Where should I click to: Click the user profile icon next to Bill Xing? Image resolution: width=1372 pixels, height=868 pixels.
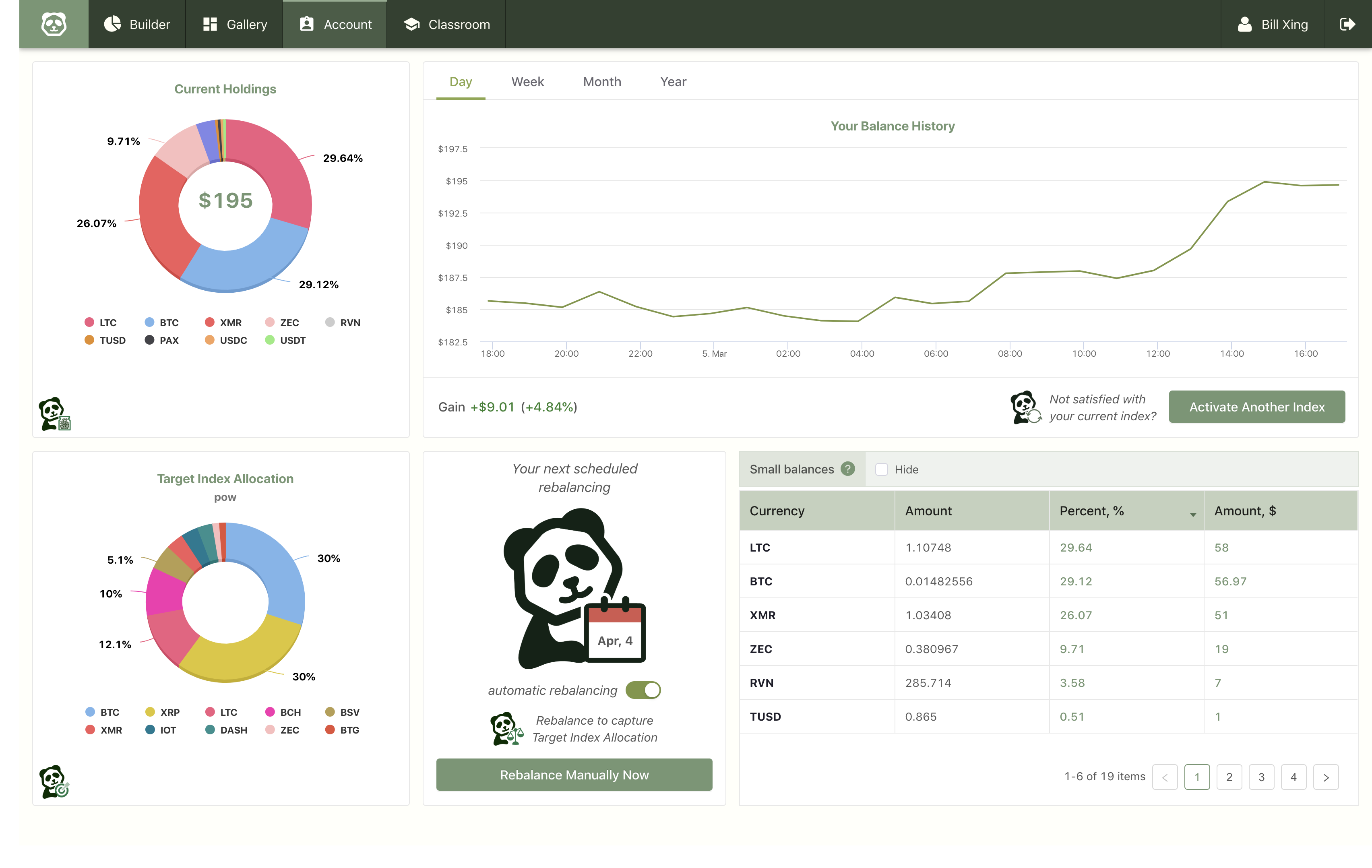click(1246, 24)
